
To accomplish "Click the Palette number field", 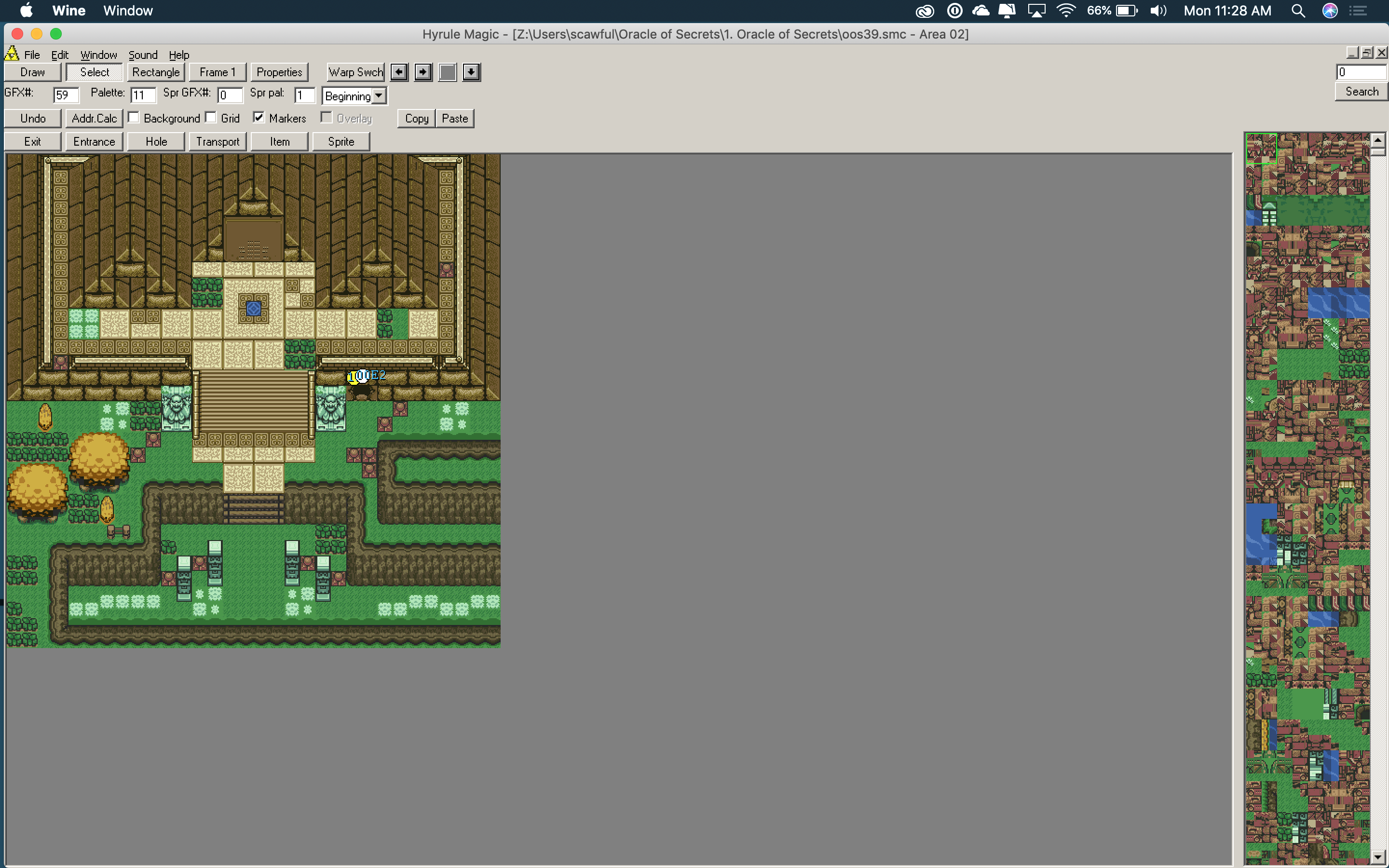I will click(x=143, y=95).
